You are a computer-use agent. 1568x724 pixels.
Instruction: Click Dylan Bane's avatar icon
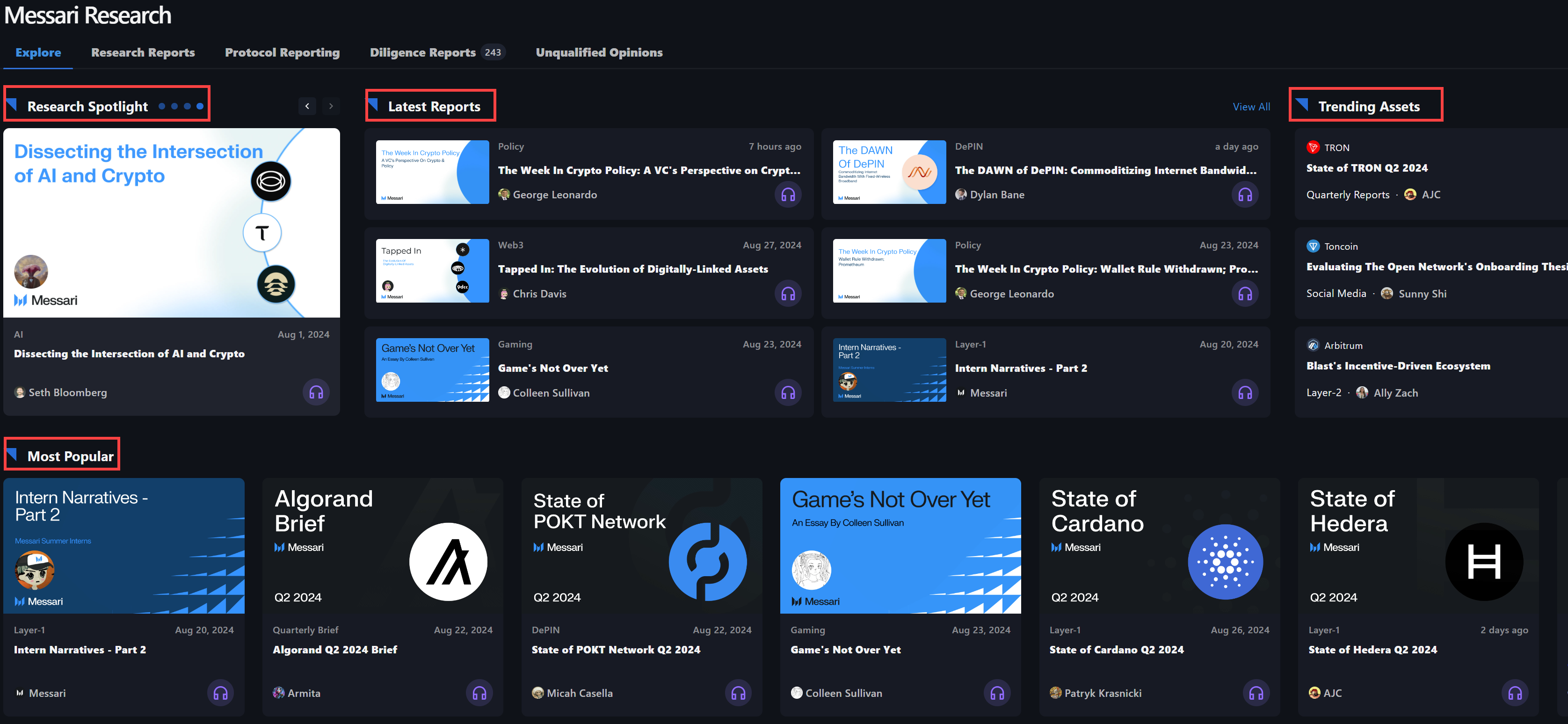click(x=960, y=195)
